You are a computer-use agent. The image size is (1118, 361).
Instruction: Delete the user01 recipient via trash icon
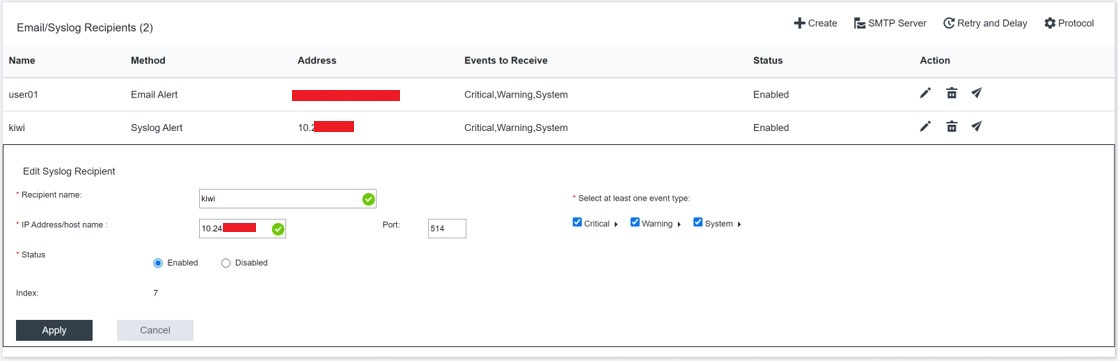coord(951,93)
